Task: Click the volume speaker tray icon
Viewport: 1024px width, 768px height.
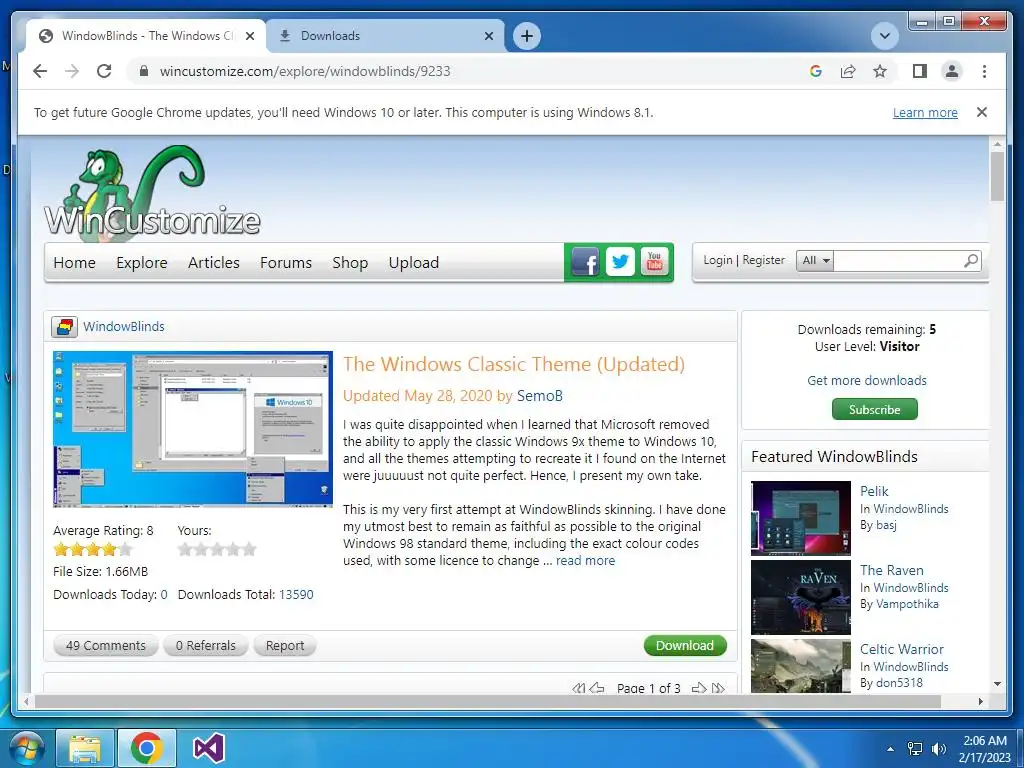Action: coord(938,749)
